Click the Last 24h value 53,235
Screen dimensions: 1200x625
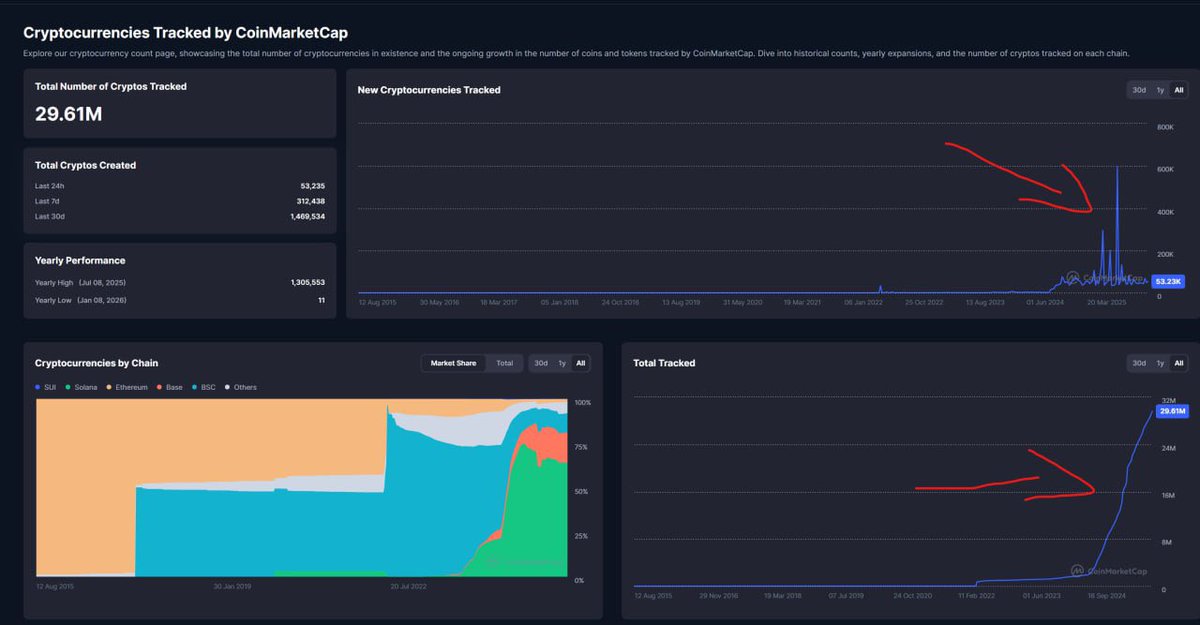(312, 186)
